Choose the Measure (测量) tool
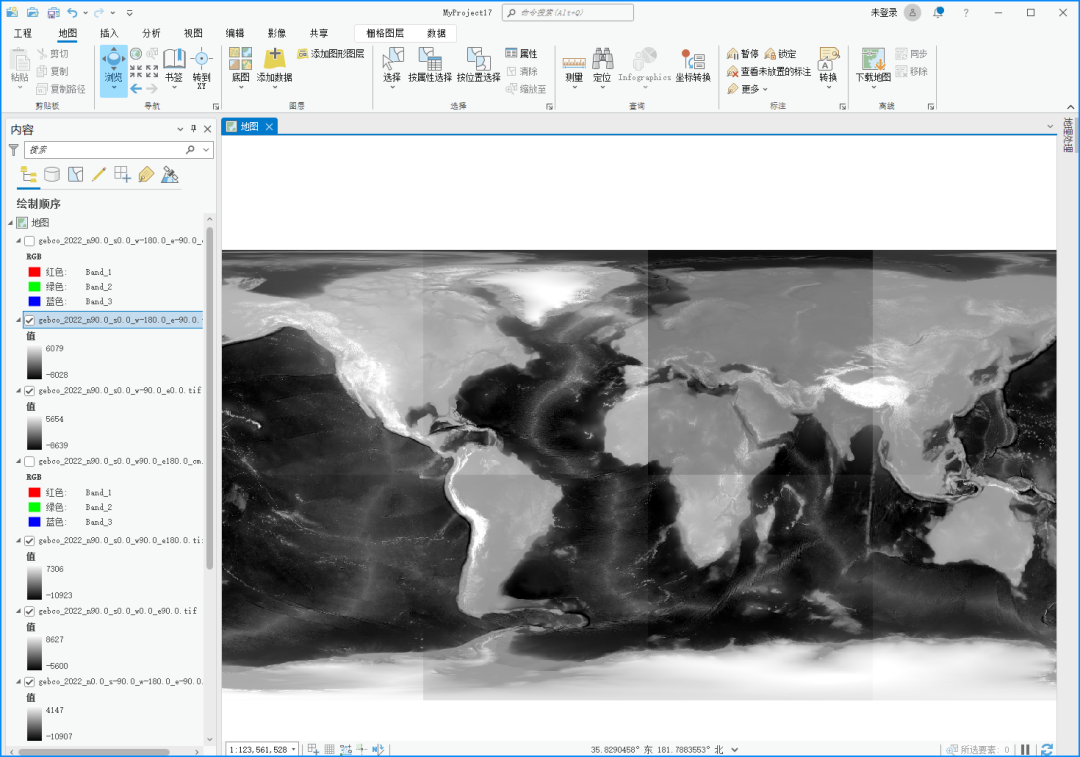Screen dimensions: 1080x757 [574, 68]
